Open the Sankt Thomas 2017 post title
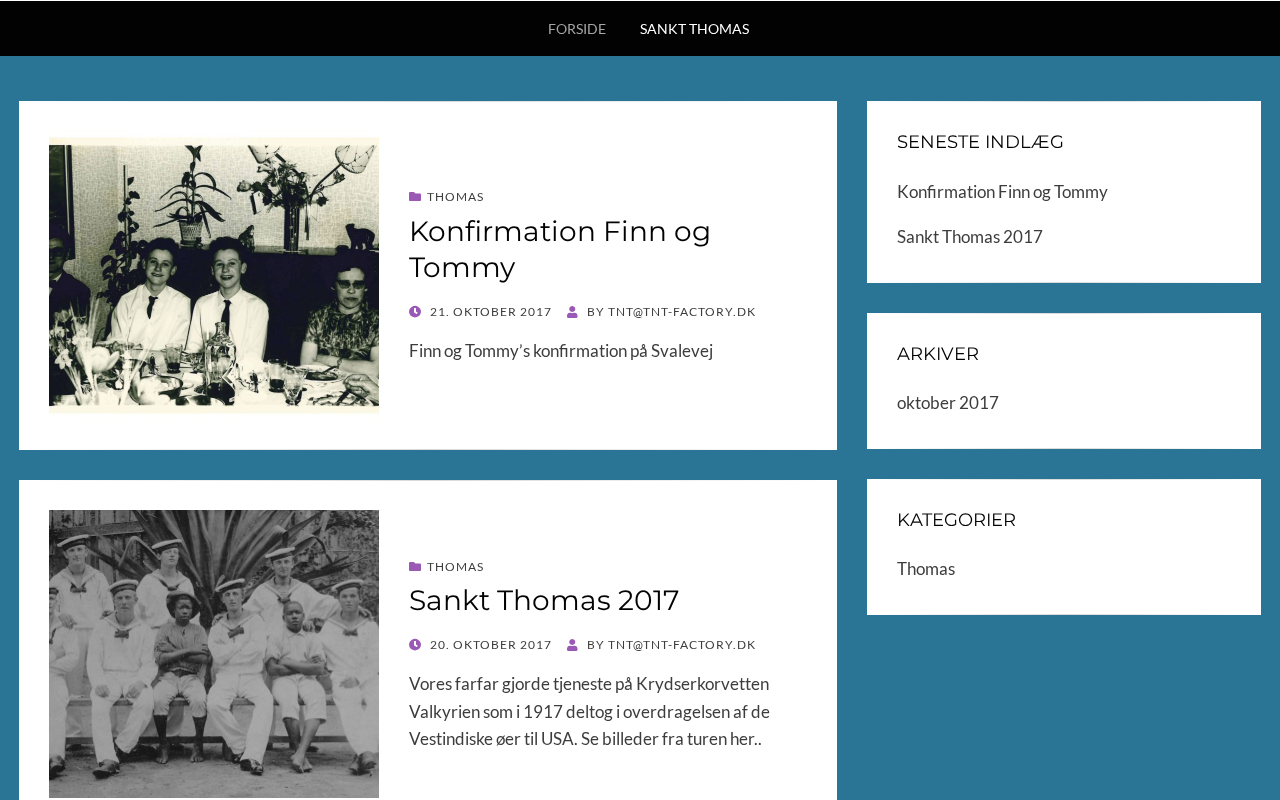 point(544,600)
